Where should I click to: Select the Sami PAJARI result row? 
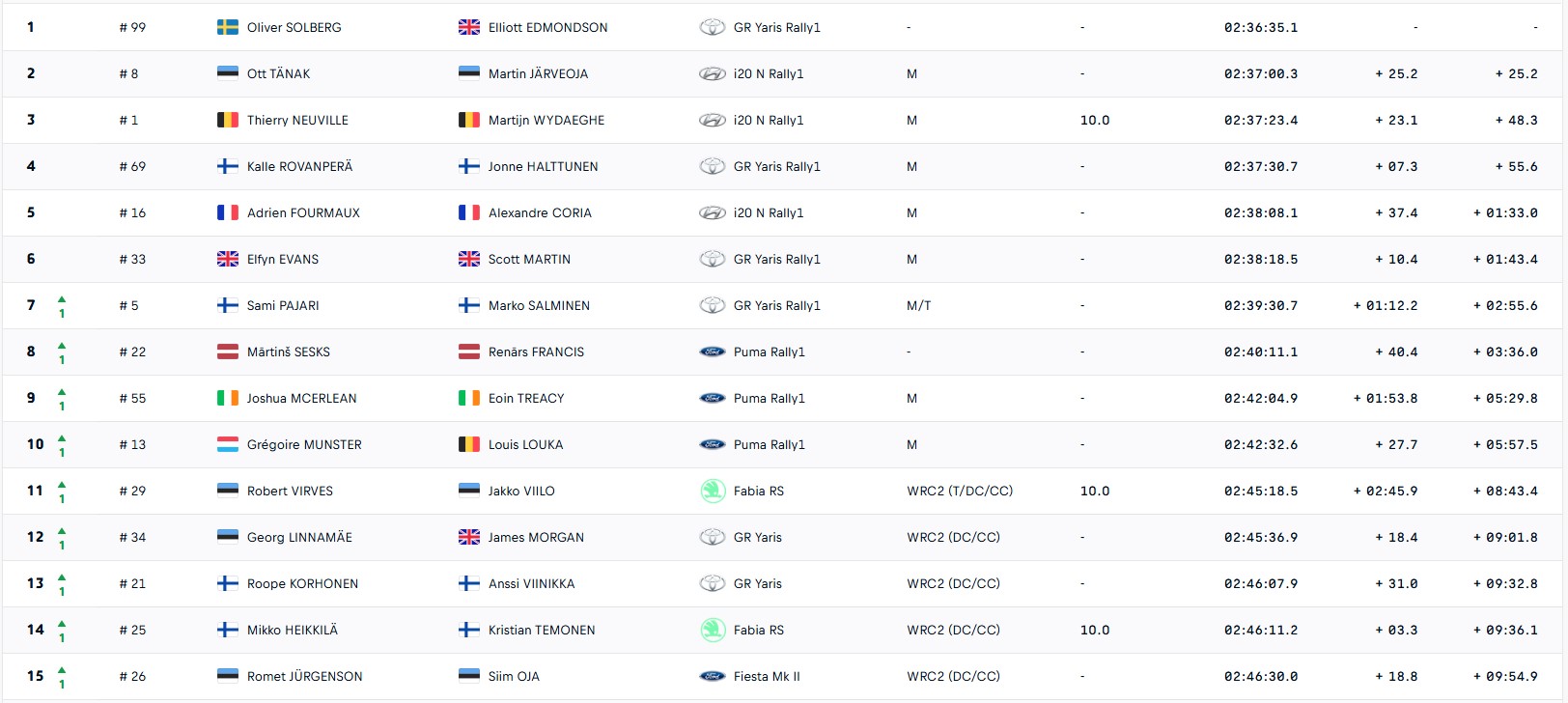[782, 305]
